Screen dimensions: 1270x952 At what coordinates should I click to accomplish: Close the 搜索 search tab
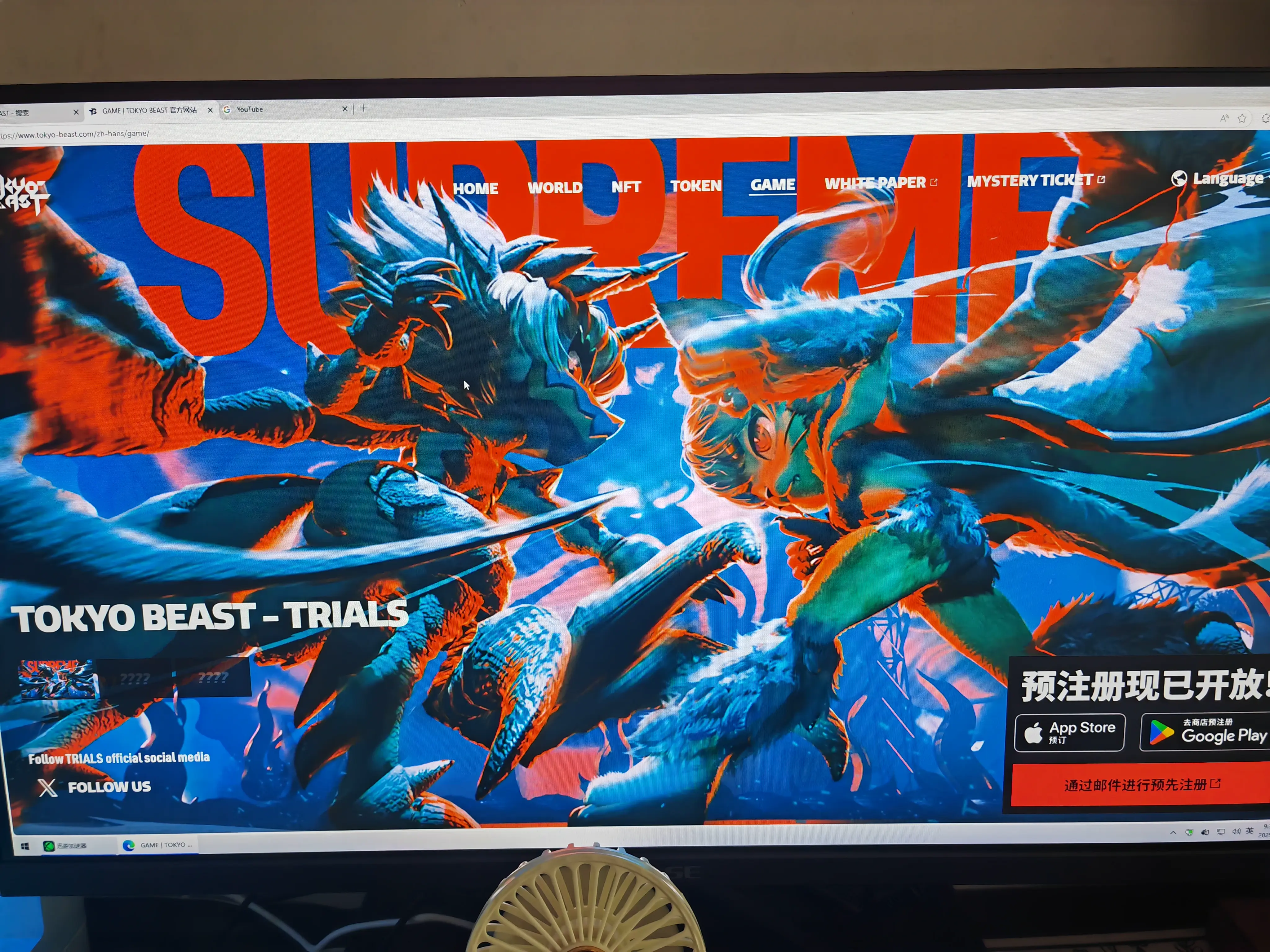tap(76, 112)
